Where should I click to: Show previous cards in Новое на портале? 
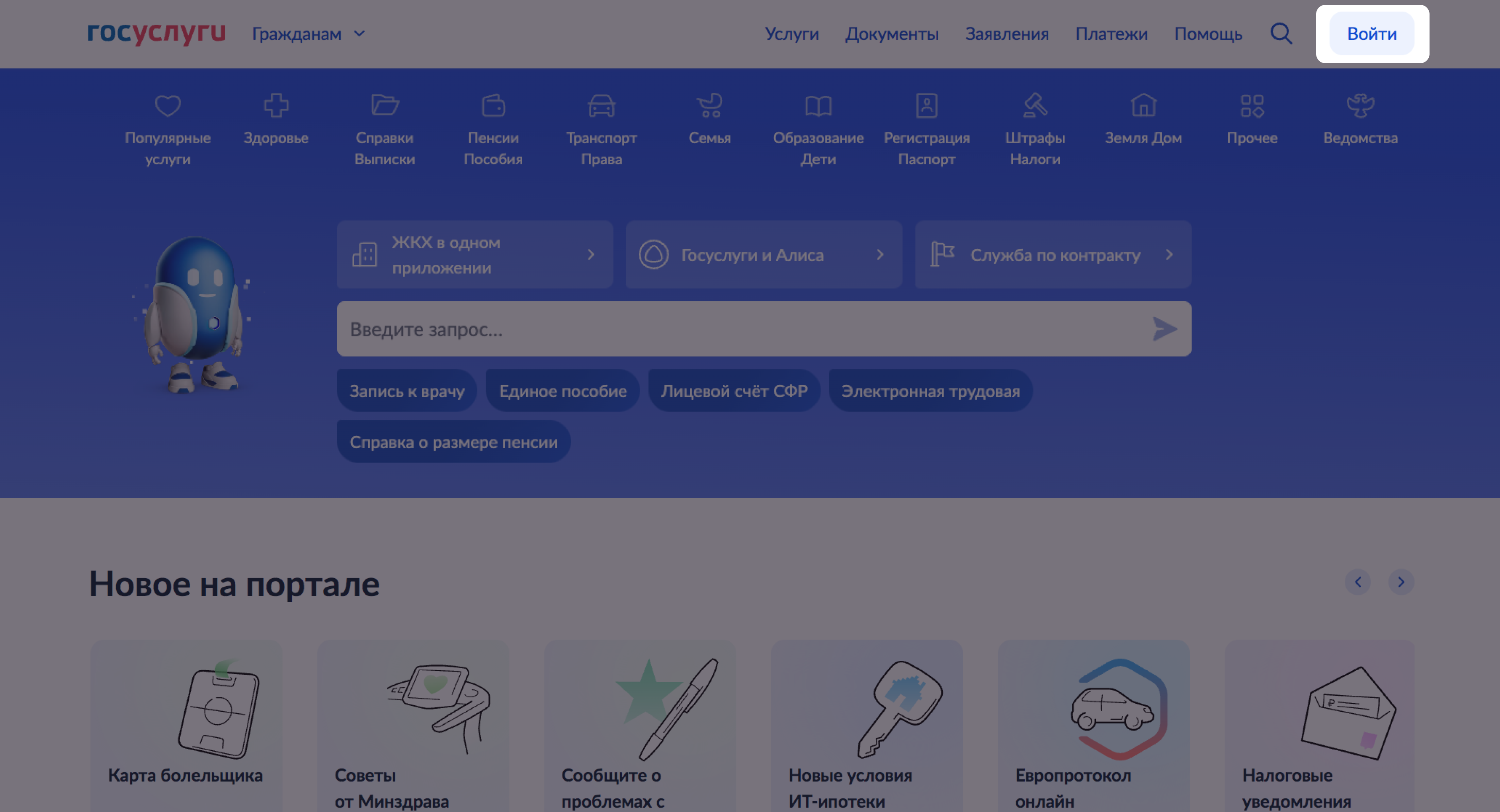click(1357, 582)
